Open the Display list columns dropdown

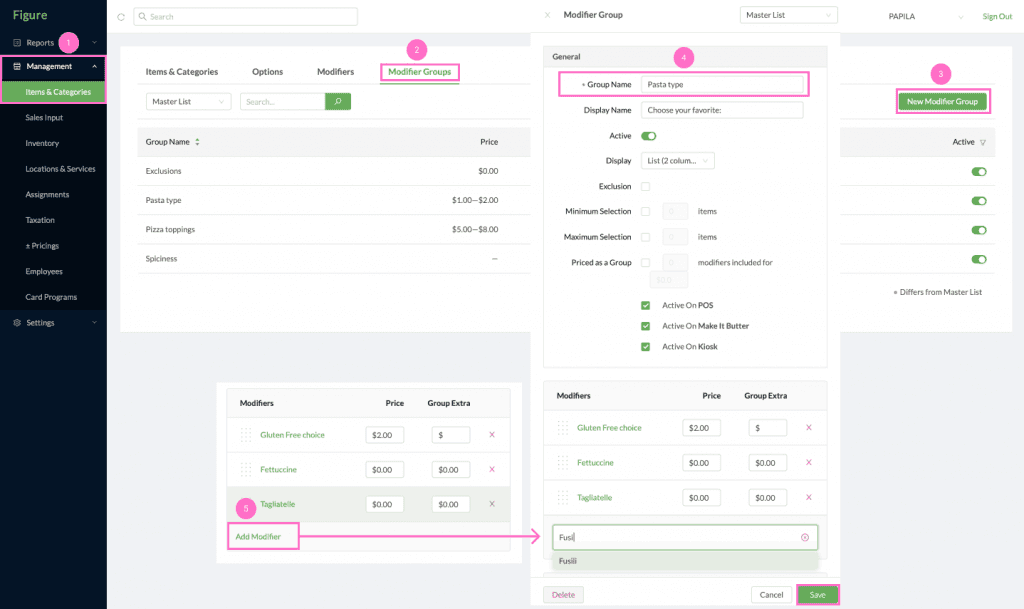pos(677,161)
